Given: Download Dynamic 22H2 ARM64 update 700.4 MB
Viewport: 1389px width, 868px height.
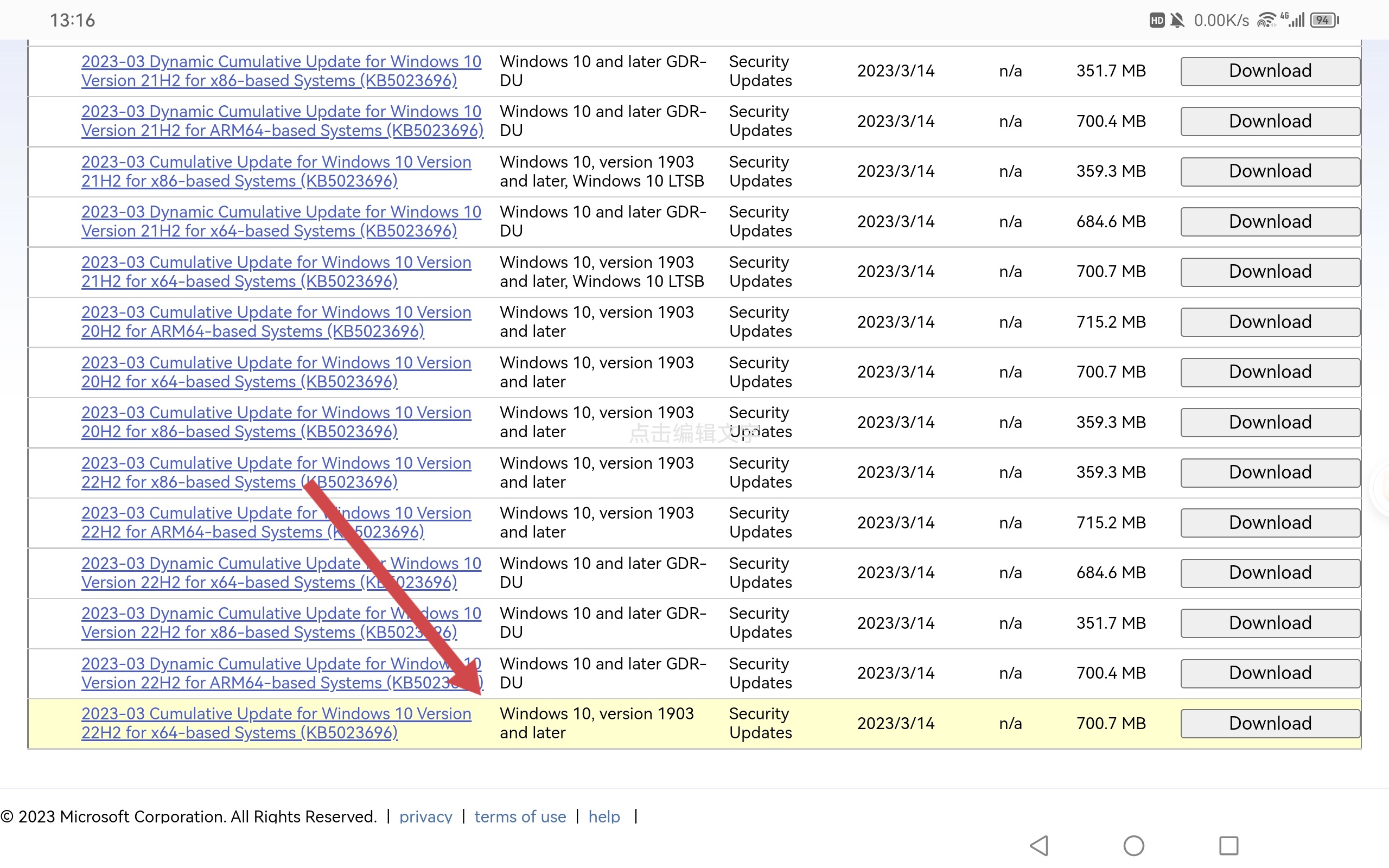Looking at the screenshot, I should (x=1270, y=673).
